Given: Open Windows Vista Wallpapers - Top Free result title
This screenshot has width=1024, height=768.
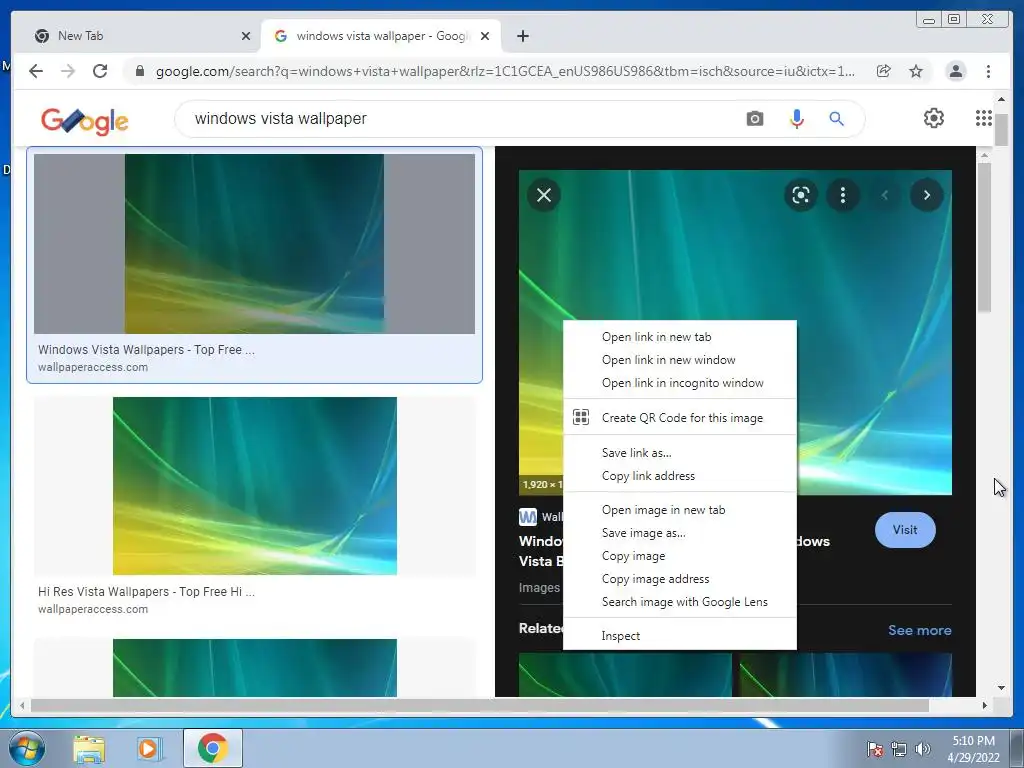Looking at the screenshot, I should coord(146,349).
